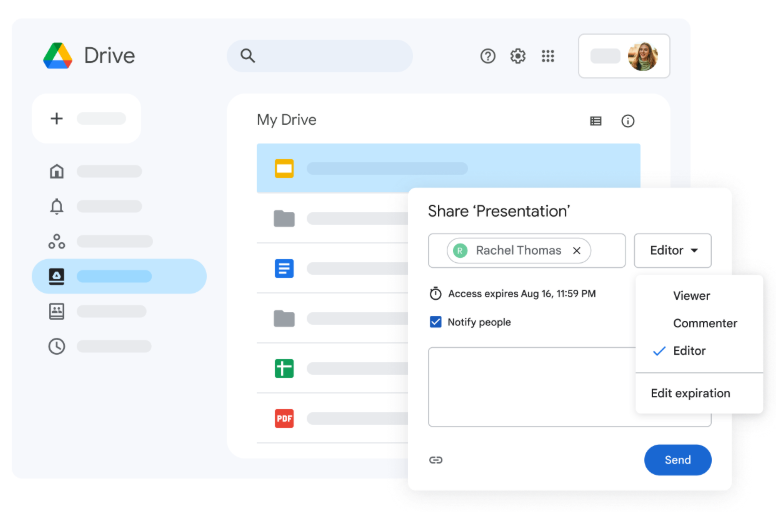
Task: Select the yellow Slides presentation file row
Action: tap(448, 168)
